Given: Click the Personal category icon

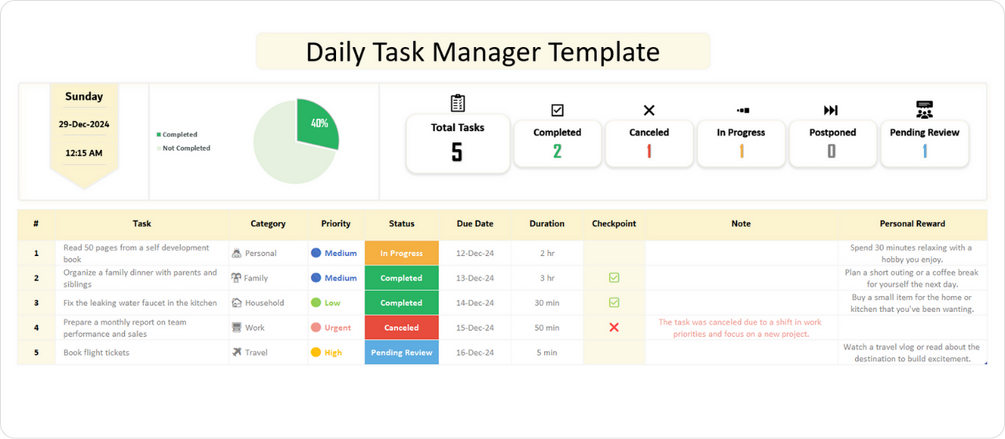Looking at the screenshot, I should pyautogui.click(x=237, y=253).
